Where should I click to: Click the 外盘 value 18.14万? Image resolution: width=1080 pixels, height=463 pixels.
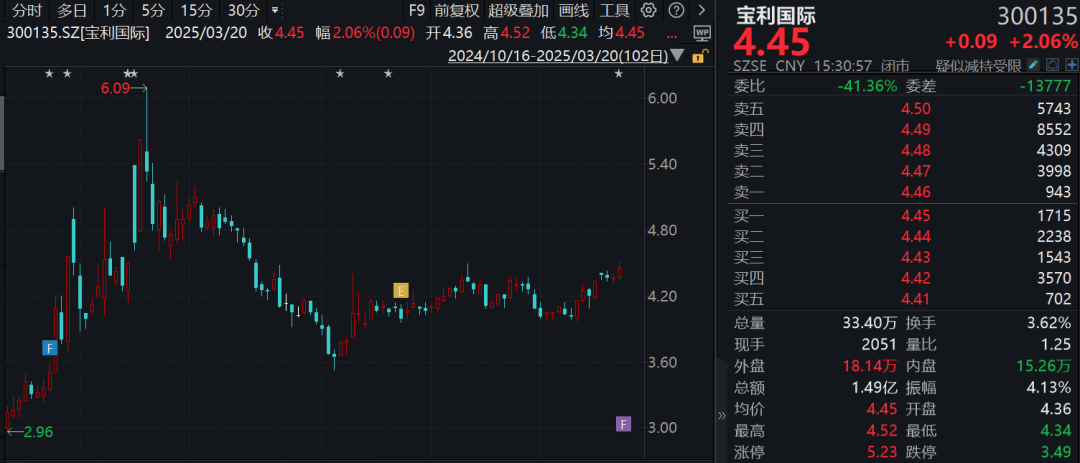(869, 366)
